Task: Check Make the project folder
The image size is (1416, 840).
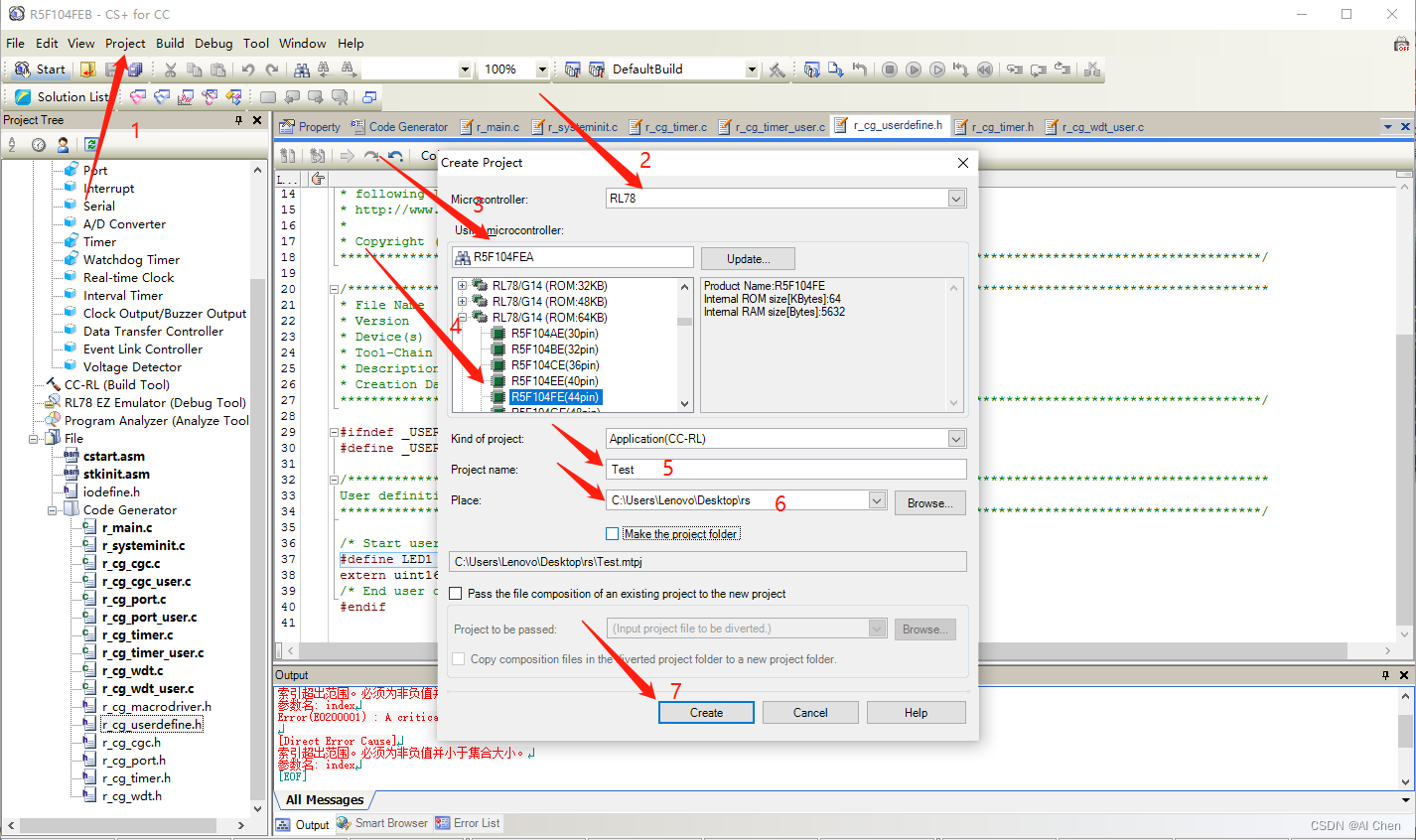Action: pyautogui.click(x=612, y=534)
